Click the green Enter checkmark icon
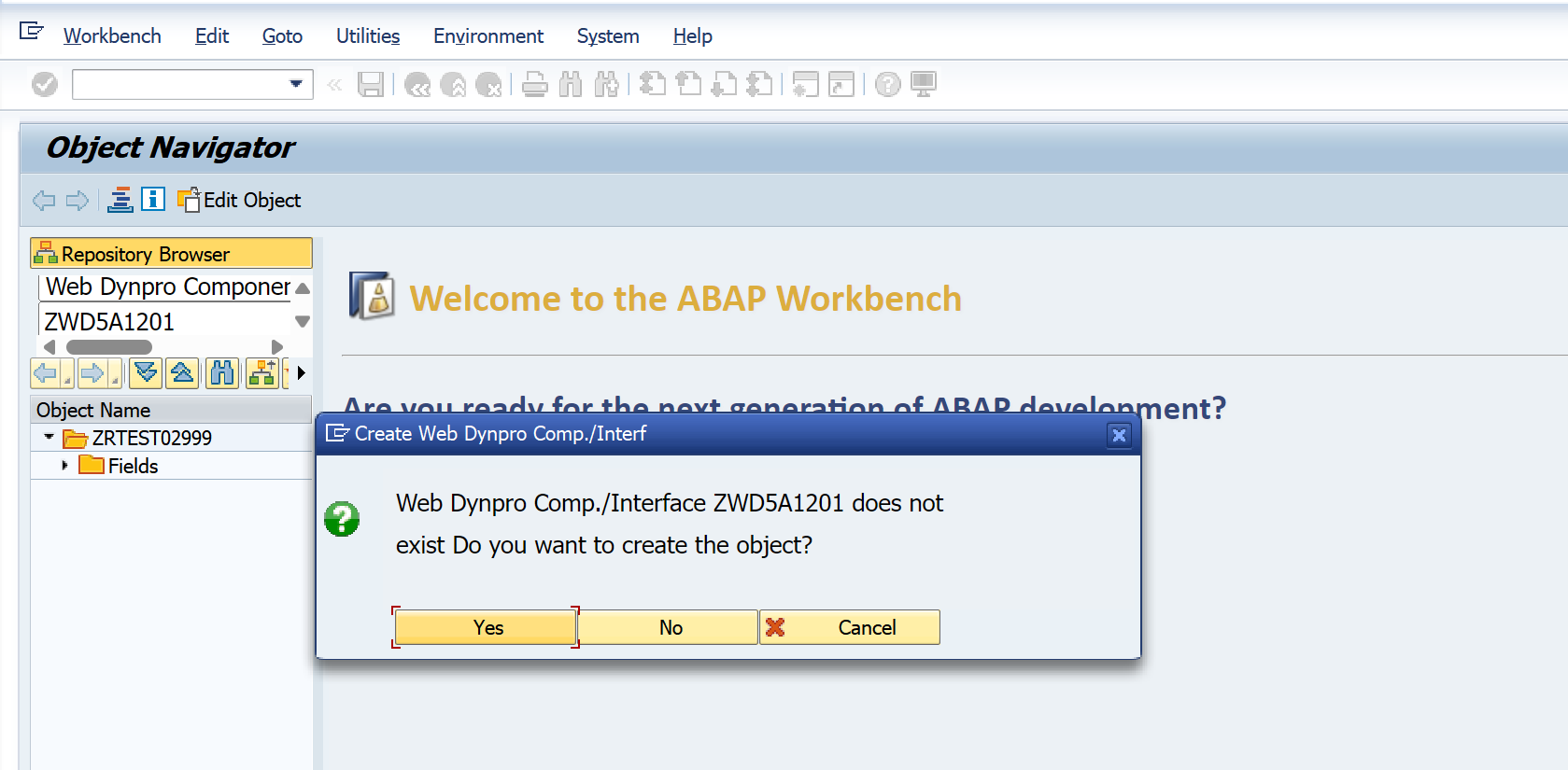 (x=45, y=85)
